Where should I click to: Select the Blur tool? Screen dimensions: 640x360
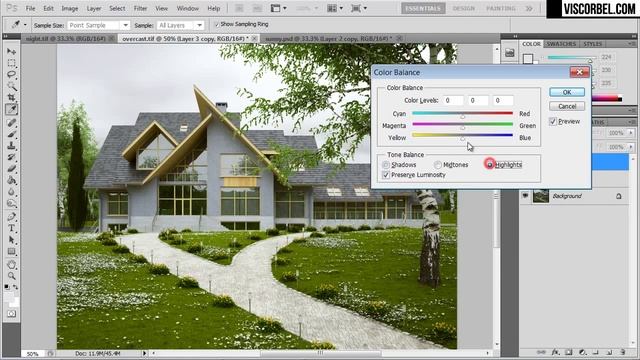click(11, 192)
